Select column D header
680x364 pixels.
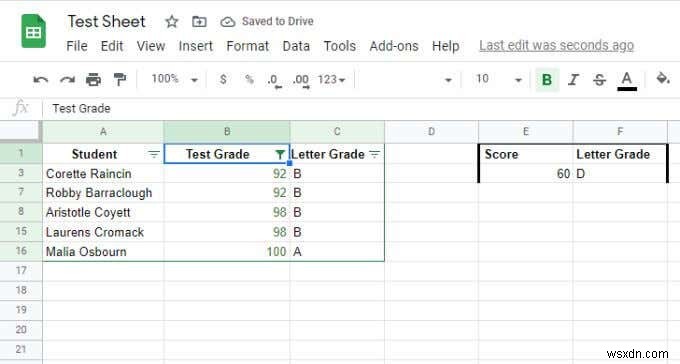[432, 131]
